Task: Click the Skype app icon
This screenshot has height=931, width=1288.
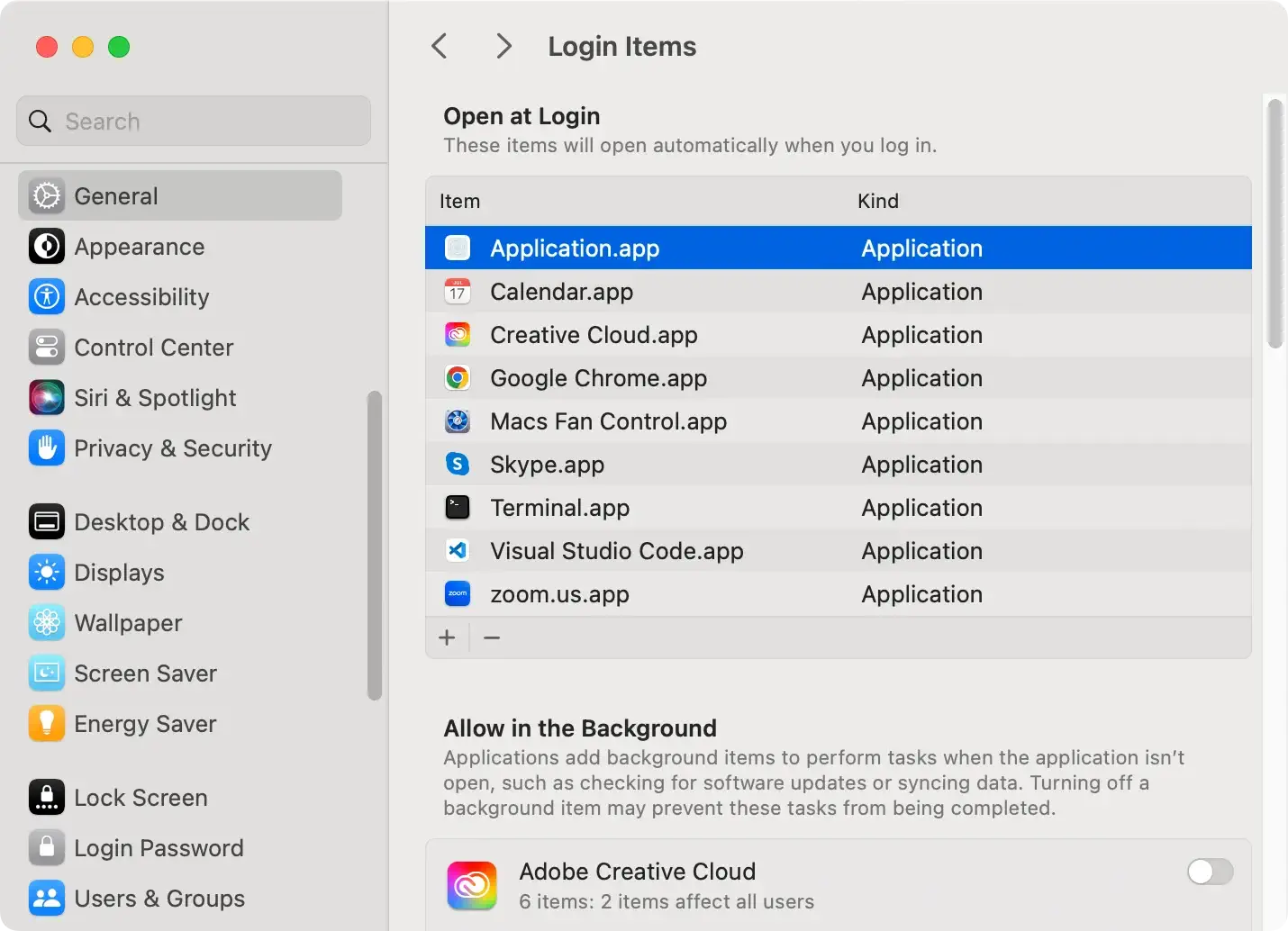Action: (x=458, y=465)
